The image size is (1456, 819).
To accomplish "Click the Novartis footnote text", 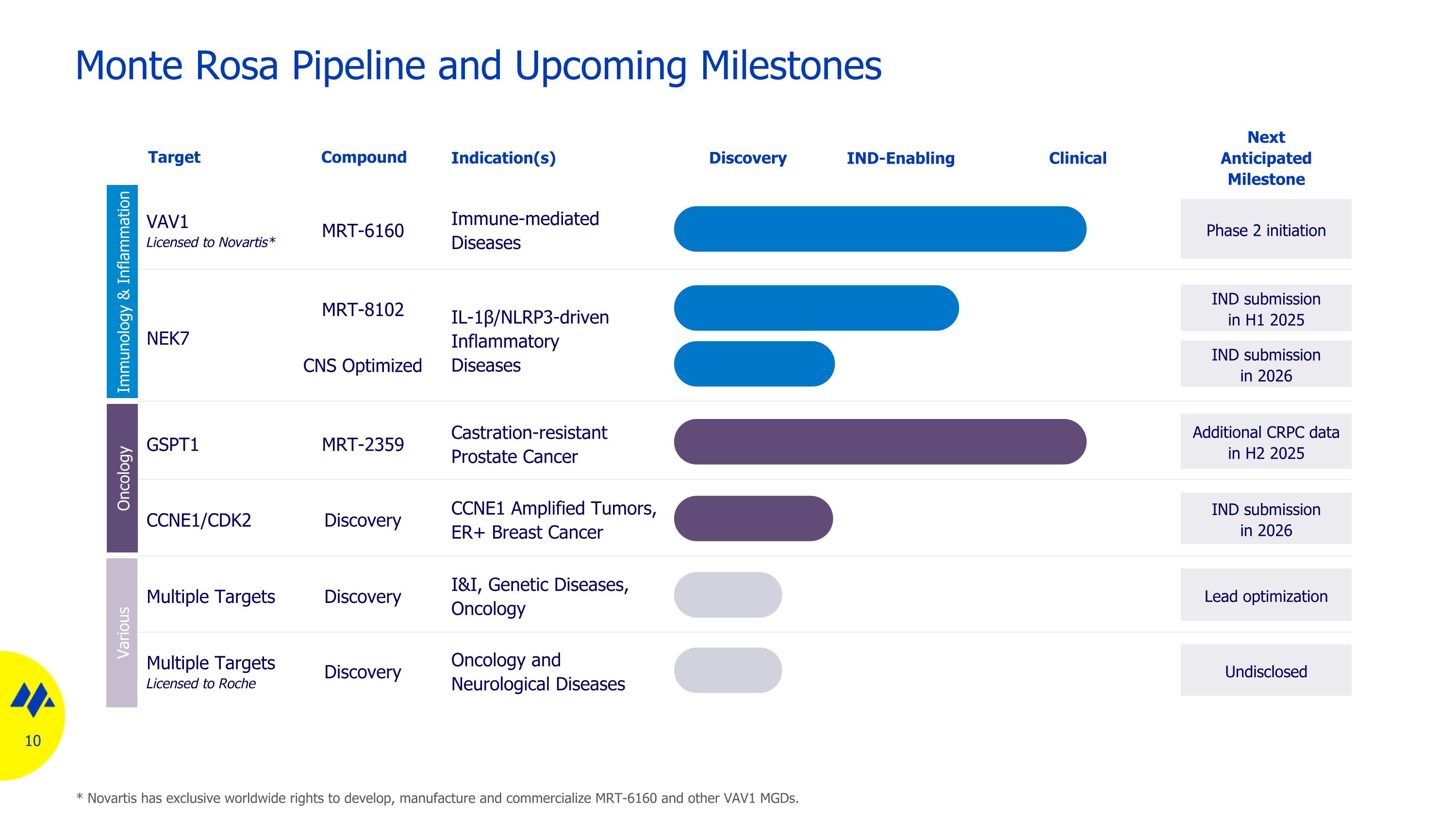I will (437, 798).
